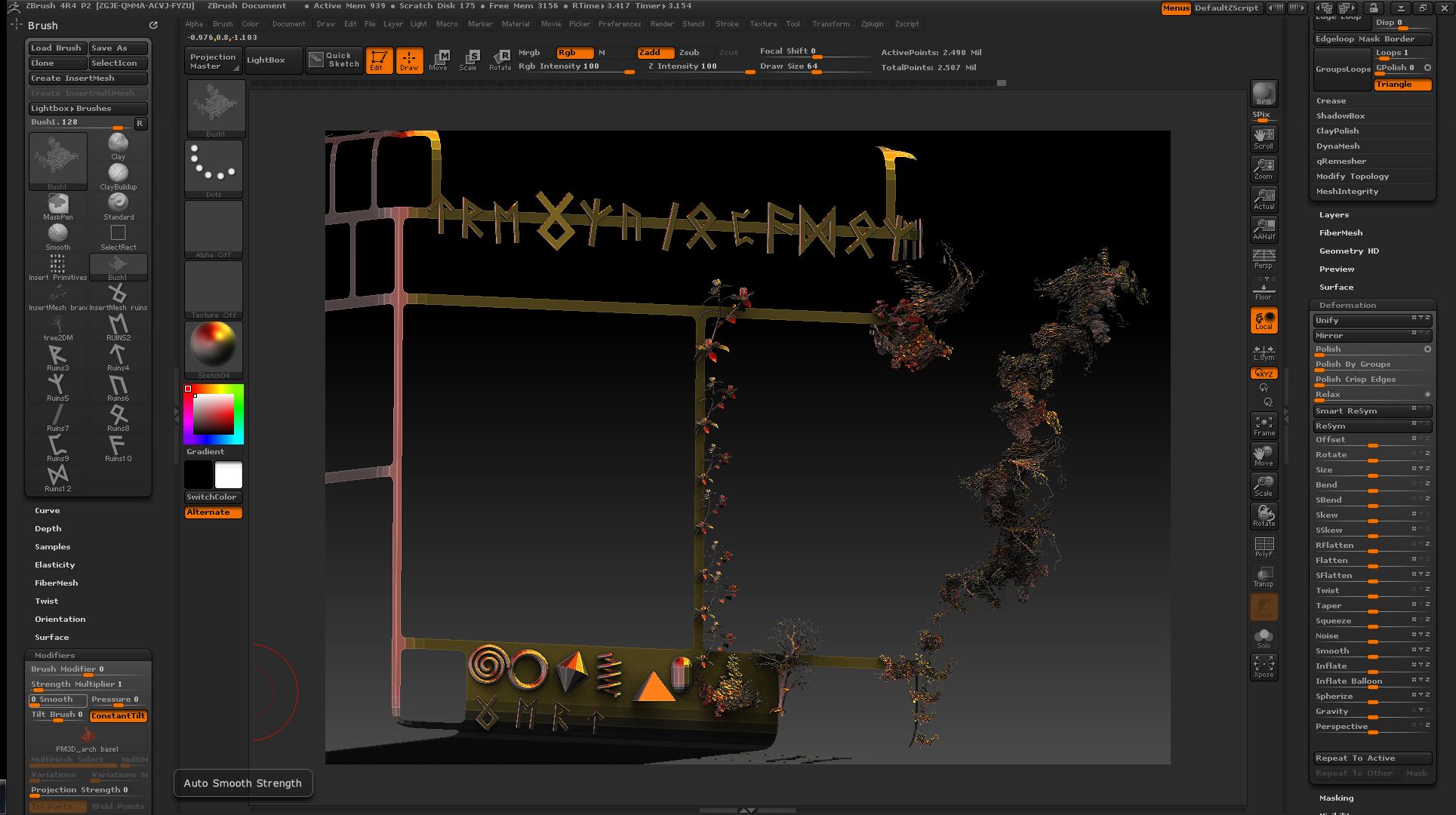Viewport: 1456px width, 815px height.
Task: Pick the Ruins3 brush
Action: pos(58,357)
